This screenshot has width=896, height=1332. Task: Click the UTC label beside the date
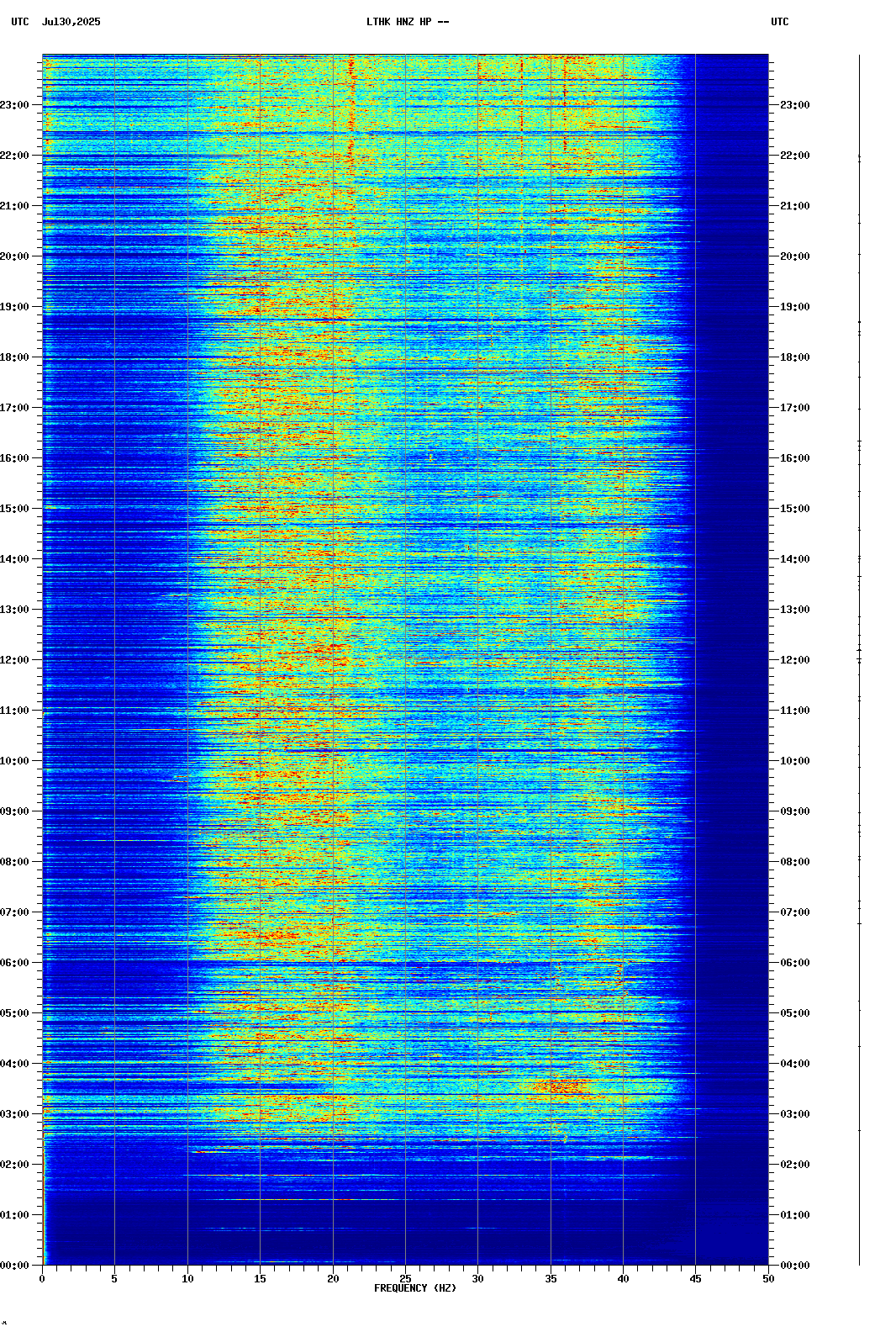(x=20, y=22)
